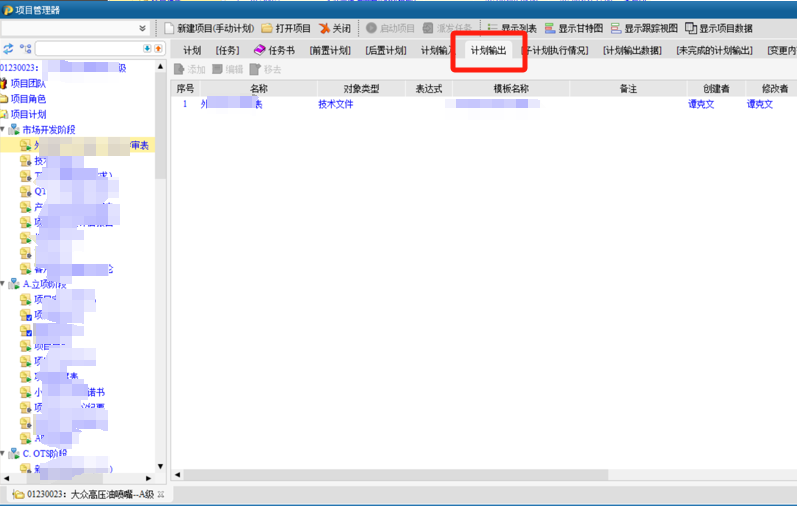Screen dimensions: 797x510
Task: Show tracking view 显示跟踪视图
Action: 644,28
